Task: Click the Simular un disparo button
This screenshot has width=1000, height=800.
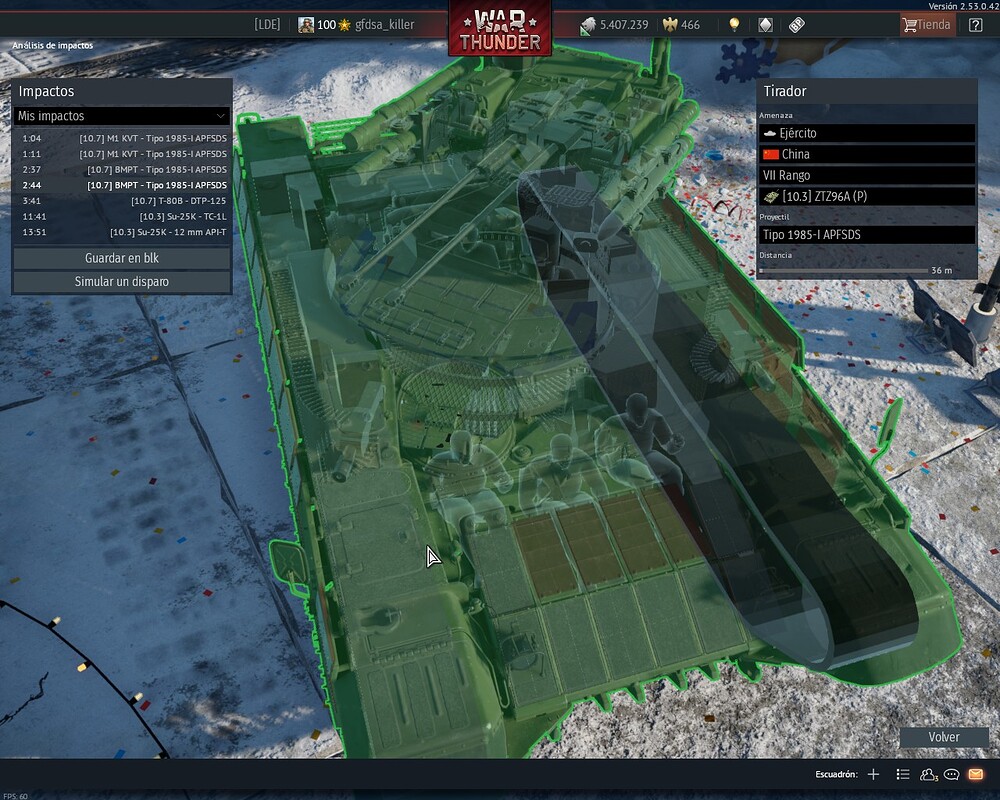Action: pos(122,282)
